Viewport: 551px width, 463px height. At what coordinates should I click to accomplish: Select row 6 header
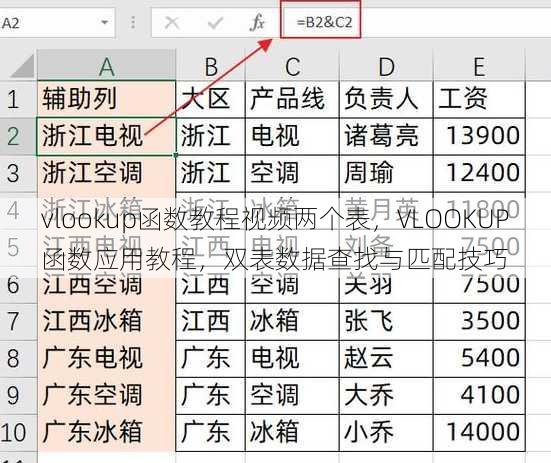click(x=18, y=285)
